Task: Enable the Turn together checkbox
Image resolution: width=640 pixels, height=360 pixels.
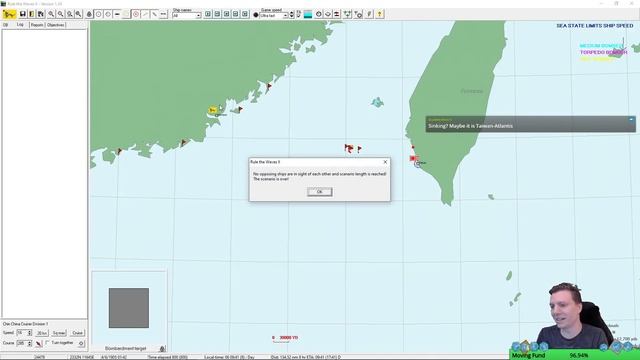Action: [47, 342]
